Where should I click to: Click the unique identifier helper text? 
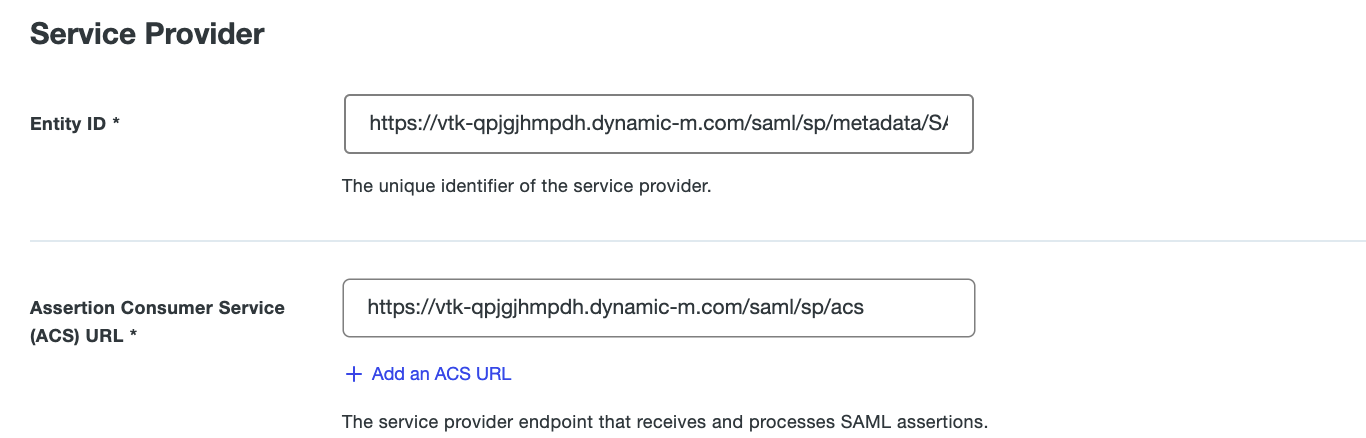(526, 186)
